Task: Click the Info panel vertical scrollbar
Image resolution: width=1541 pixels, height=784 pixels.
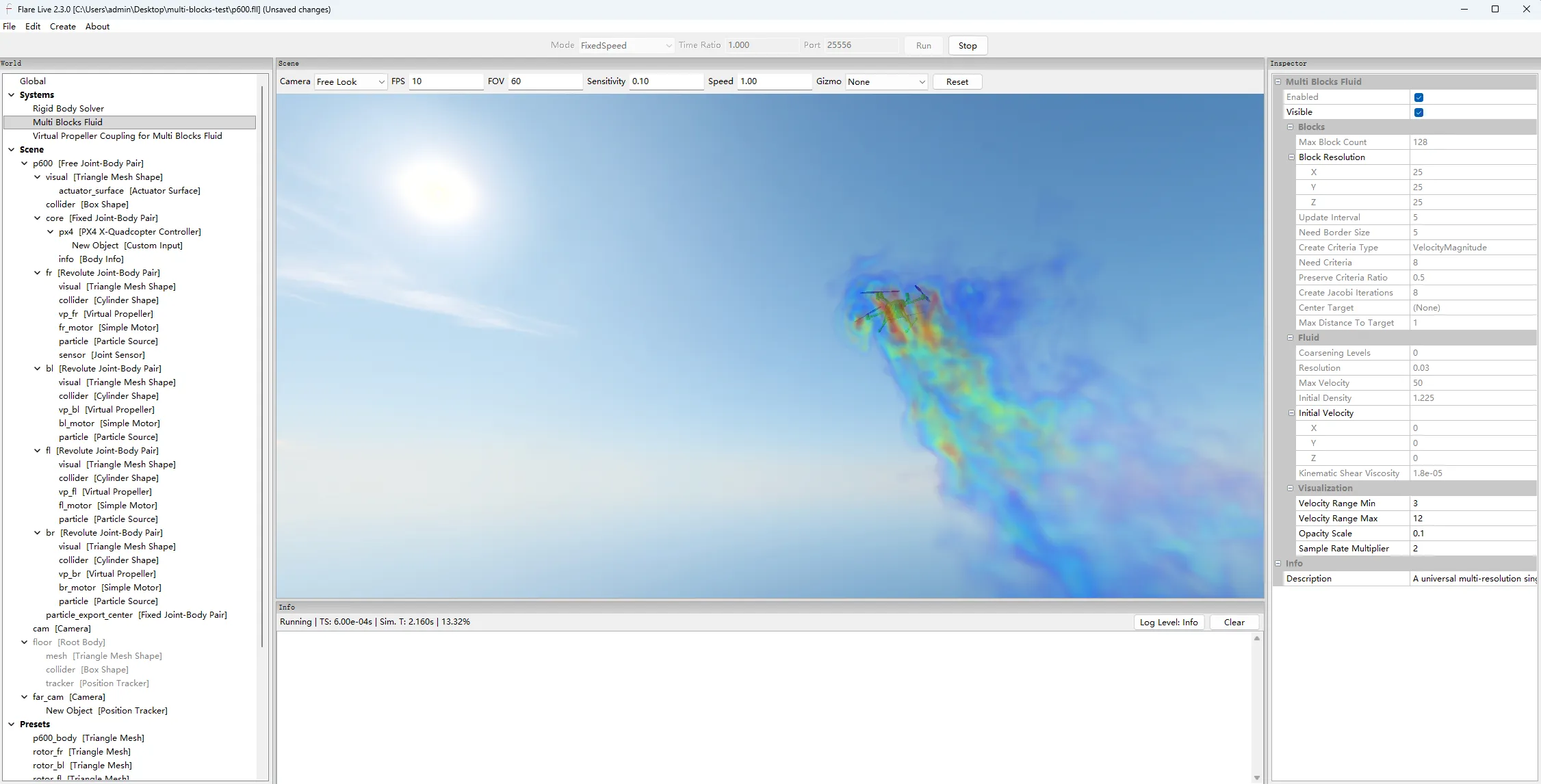Action: 1256,708
